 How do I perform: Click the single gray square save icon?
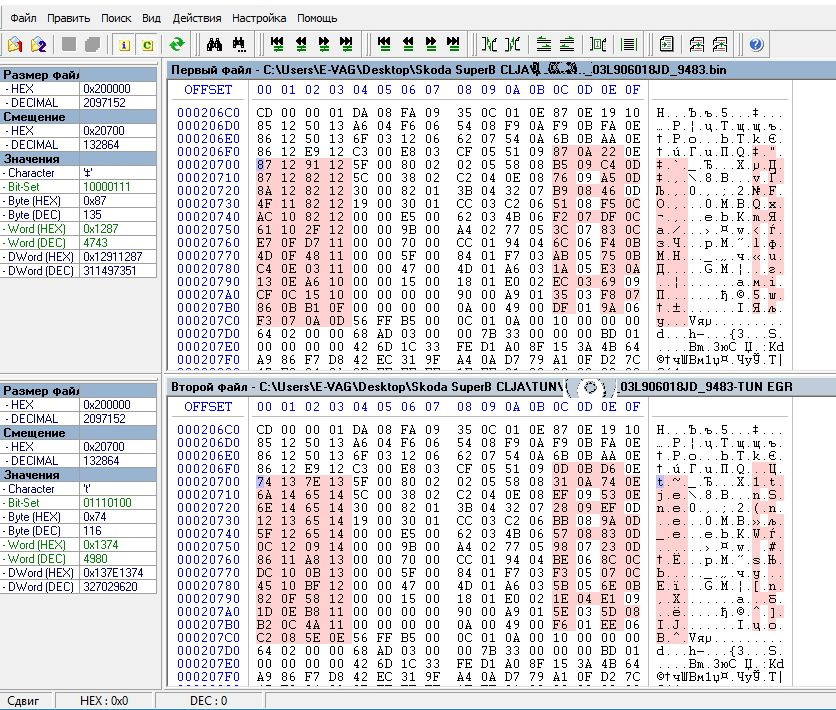[x=69, y=44]
